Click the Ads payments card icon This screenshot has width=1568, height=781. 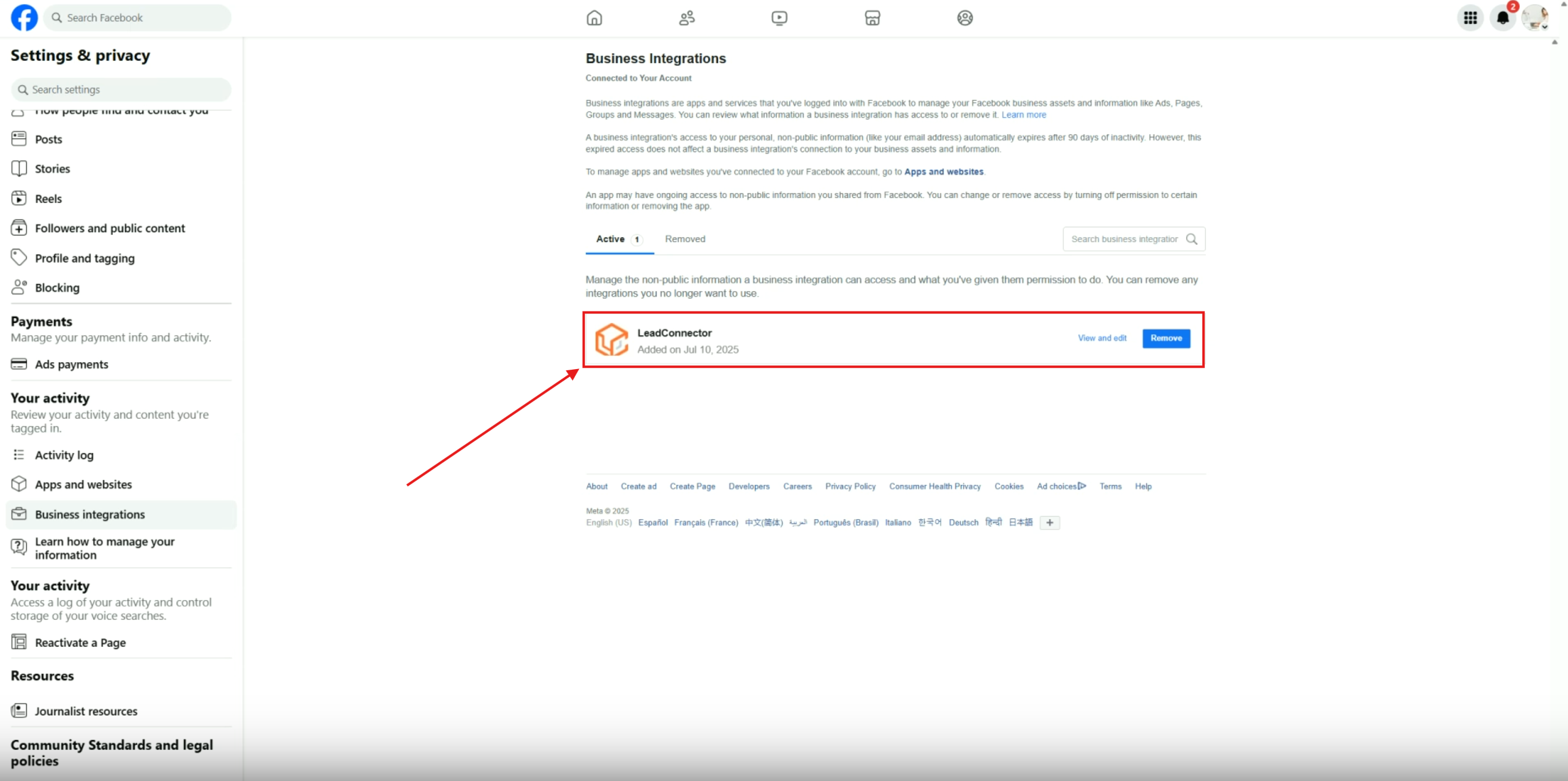19,364
